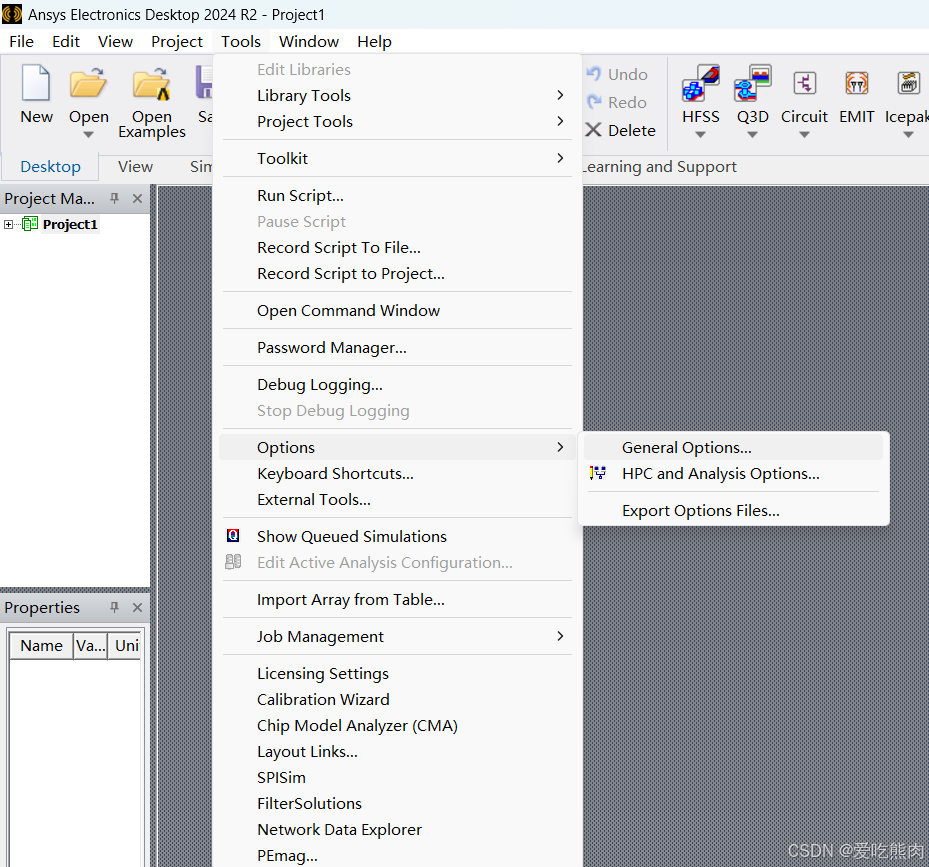Expand the Library Tools submenu
This screenshot has height=867, width=929.
tap(560, 95)
